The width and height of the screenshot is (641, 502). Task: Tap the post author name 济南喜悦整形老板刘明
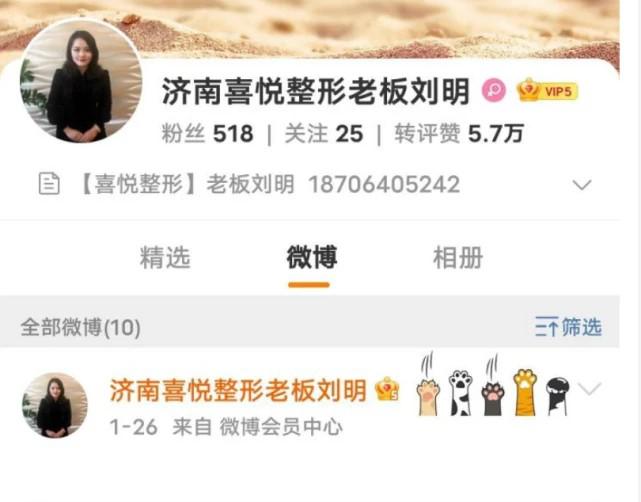point(238,390)
